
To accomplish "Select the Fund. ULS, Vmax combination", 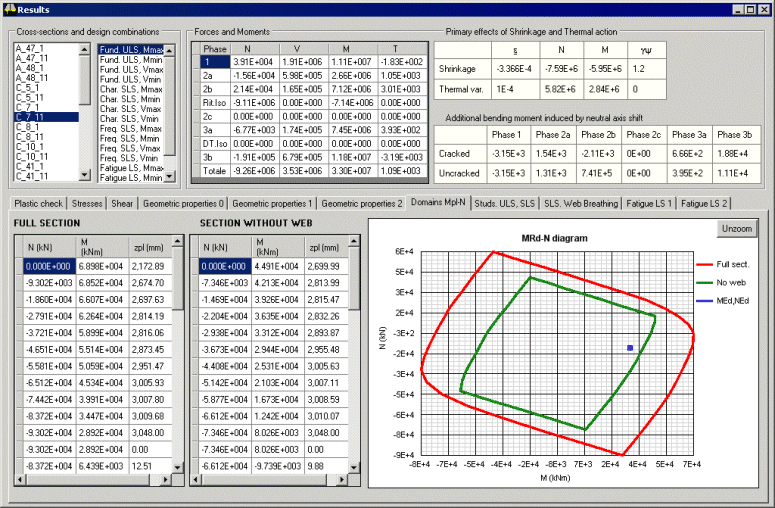I will [131, 68].
